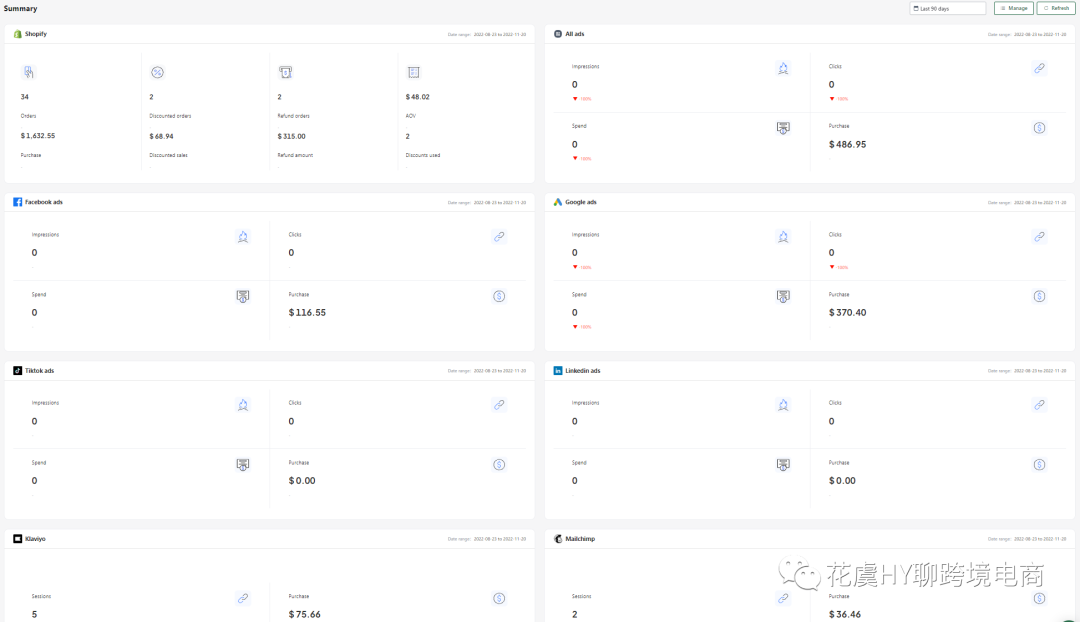1080x622 pixels.
Task: Click the Summary page heading
Action: (21, 8)
